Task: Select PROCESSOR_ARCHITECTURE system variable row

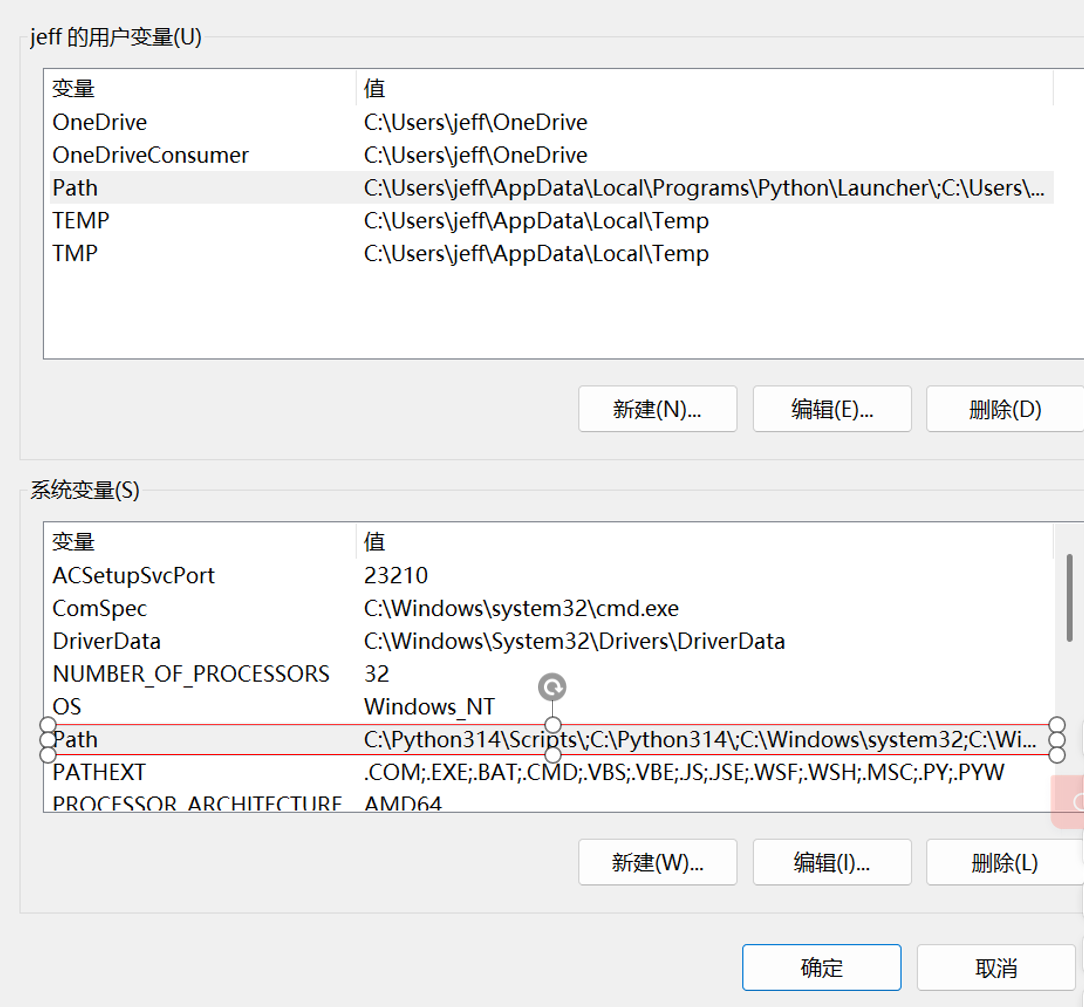Action: tap(552, 802)
